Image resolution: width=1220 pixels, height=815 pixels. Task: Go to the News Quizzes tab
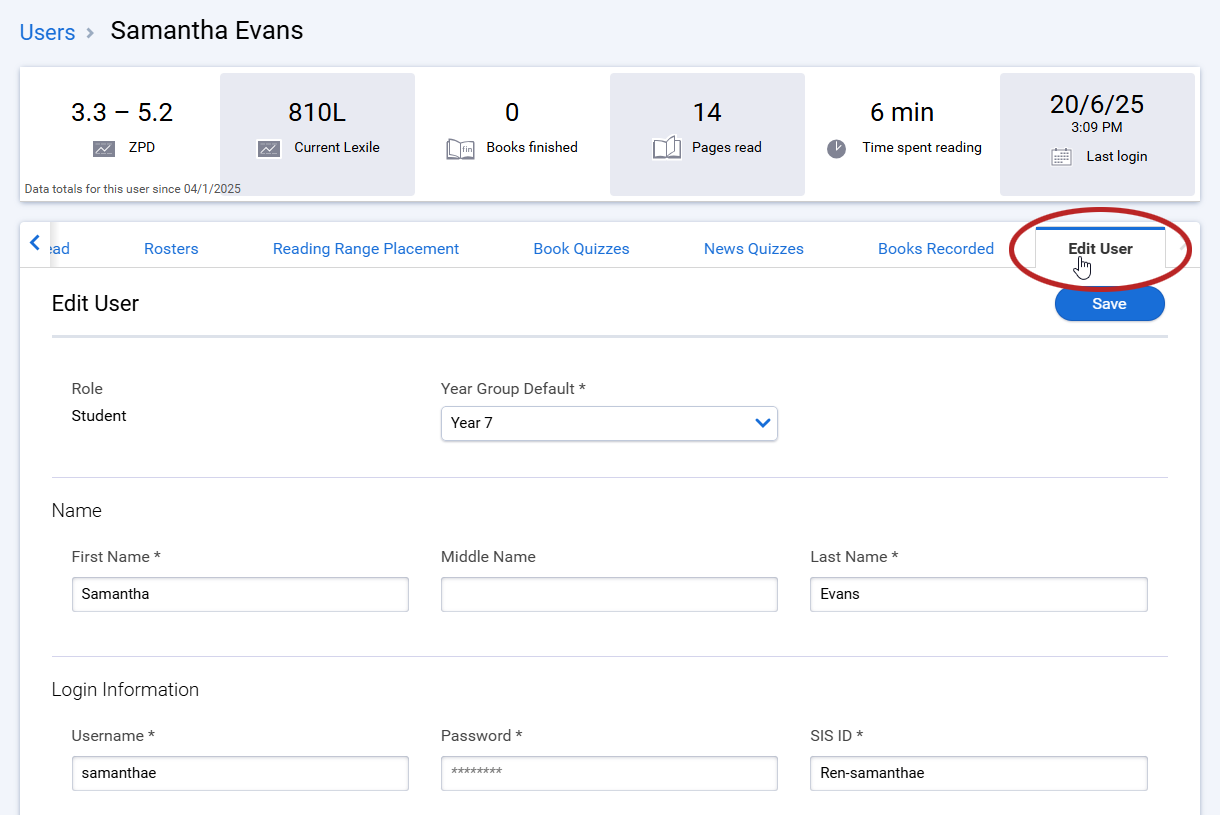(754, 249)
